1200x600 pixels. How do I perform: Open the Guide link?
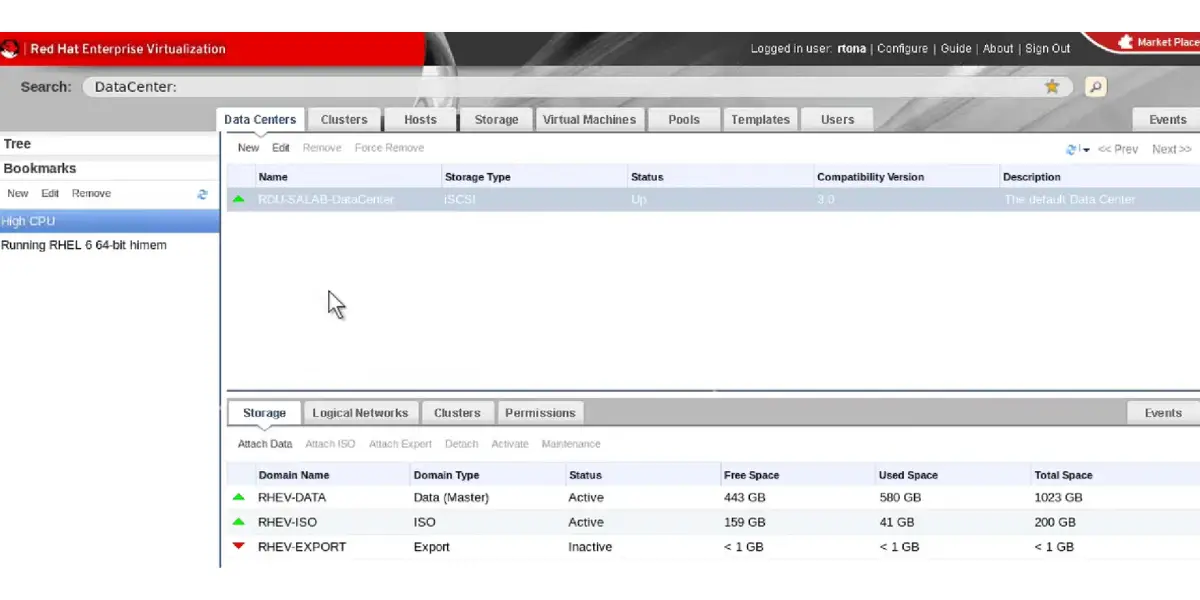click(x=956, y=48)
